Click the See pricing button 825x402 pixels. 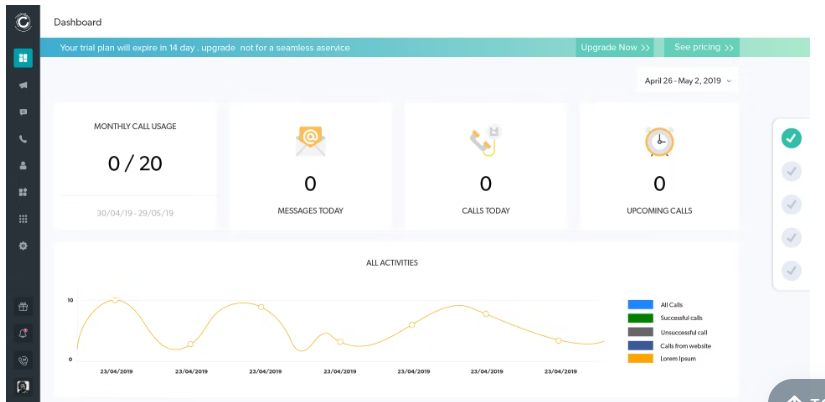(x=702, y=47)
